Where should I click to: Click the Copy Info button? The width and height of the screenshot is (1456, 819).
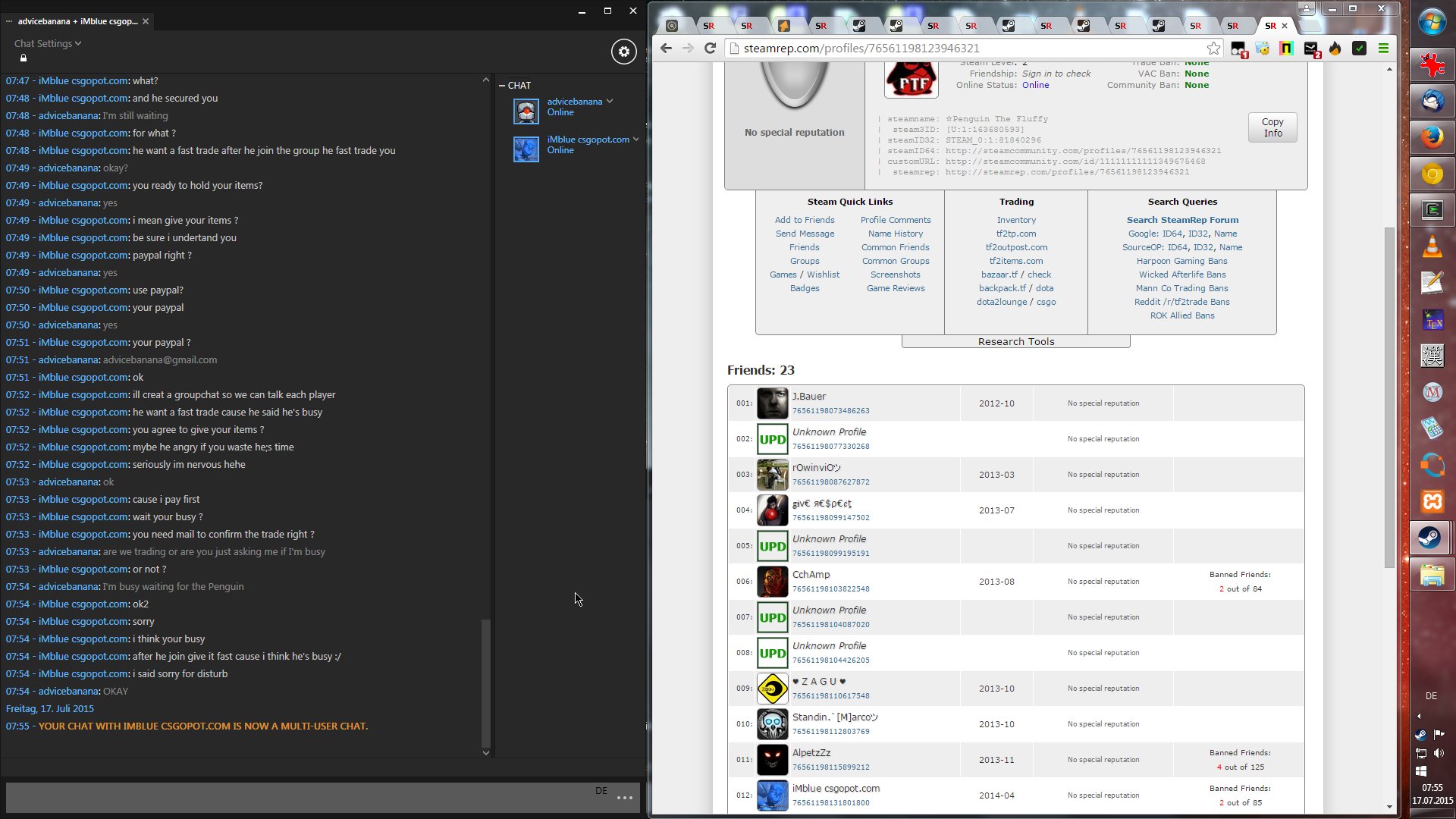[x=1272, y=127]
